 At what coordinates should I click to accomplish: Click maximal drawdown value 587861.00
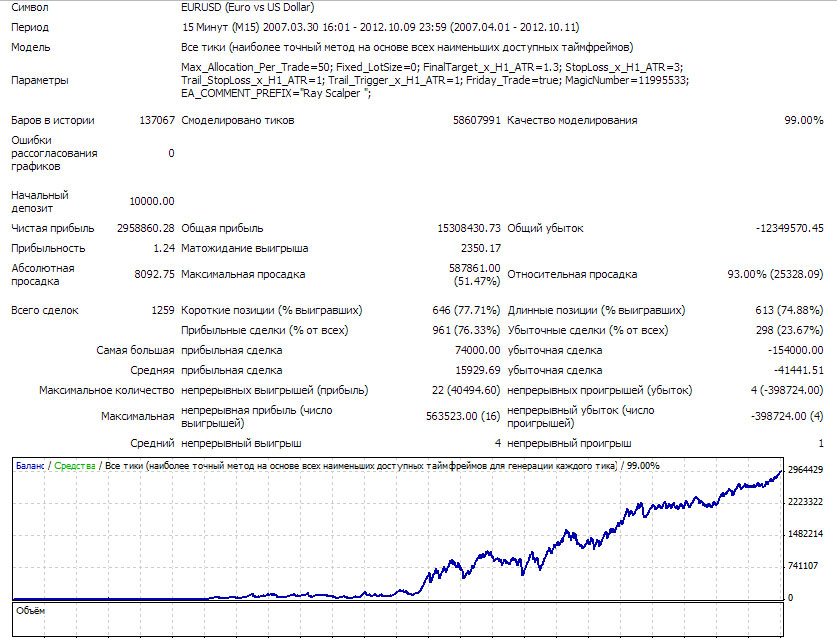475,269
